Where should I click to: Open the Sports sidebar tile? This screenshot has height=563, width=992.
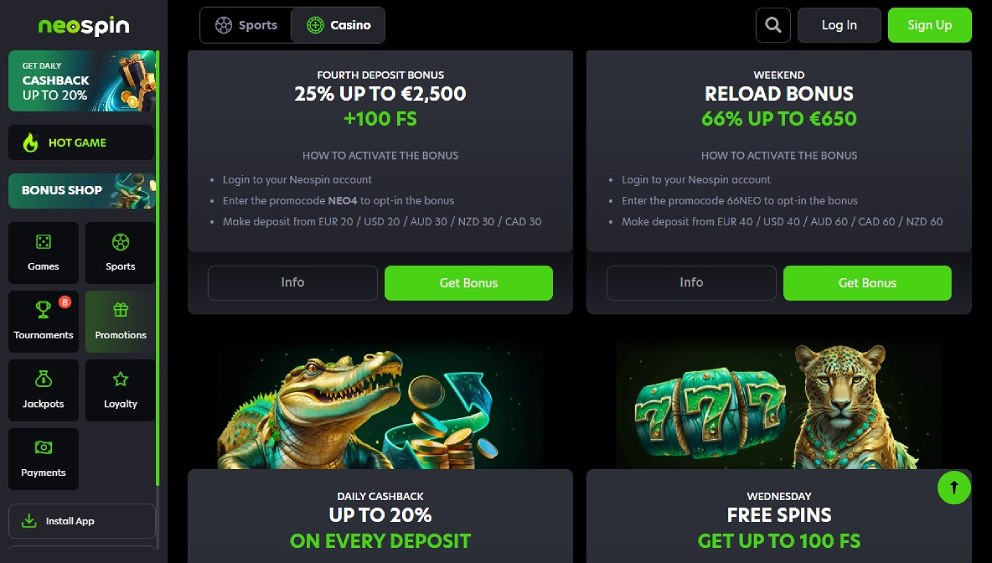tap(120, 252)
